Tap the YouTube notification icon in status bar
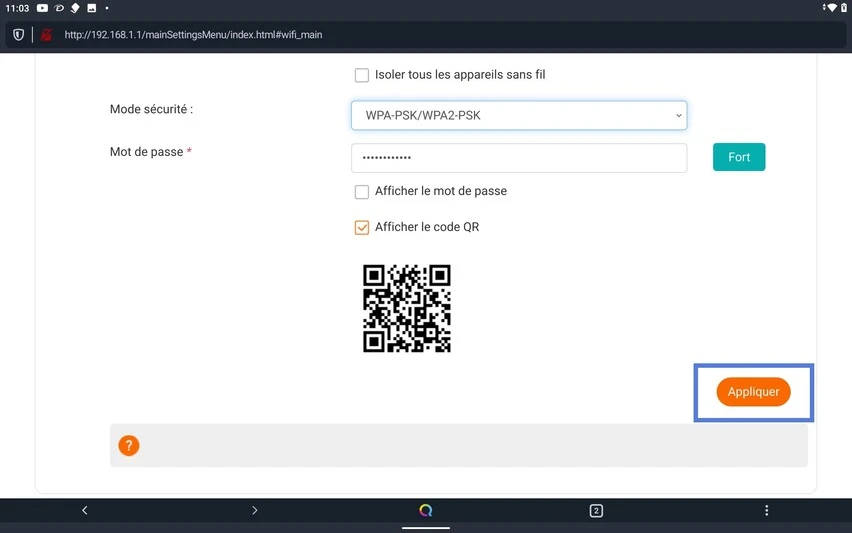The height and width of the screenshot is (533, 852). coord(42,8)
